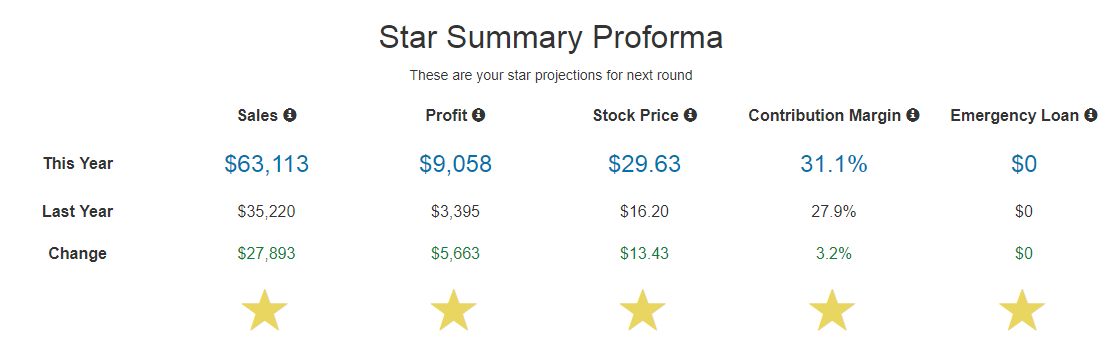The image size is (1112, 363).
Task: Select the Stock Price gold star
Action: 643,310
